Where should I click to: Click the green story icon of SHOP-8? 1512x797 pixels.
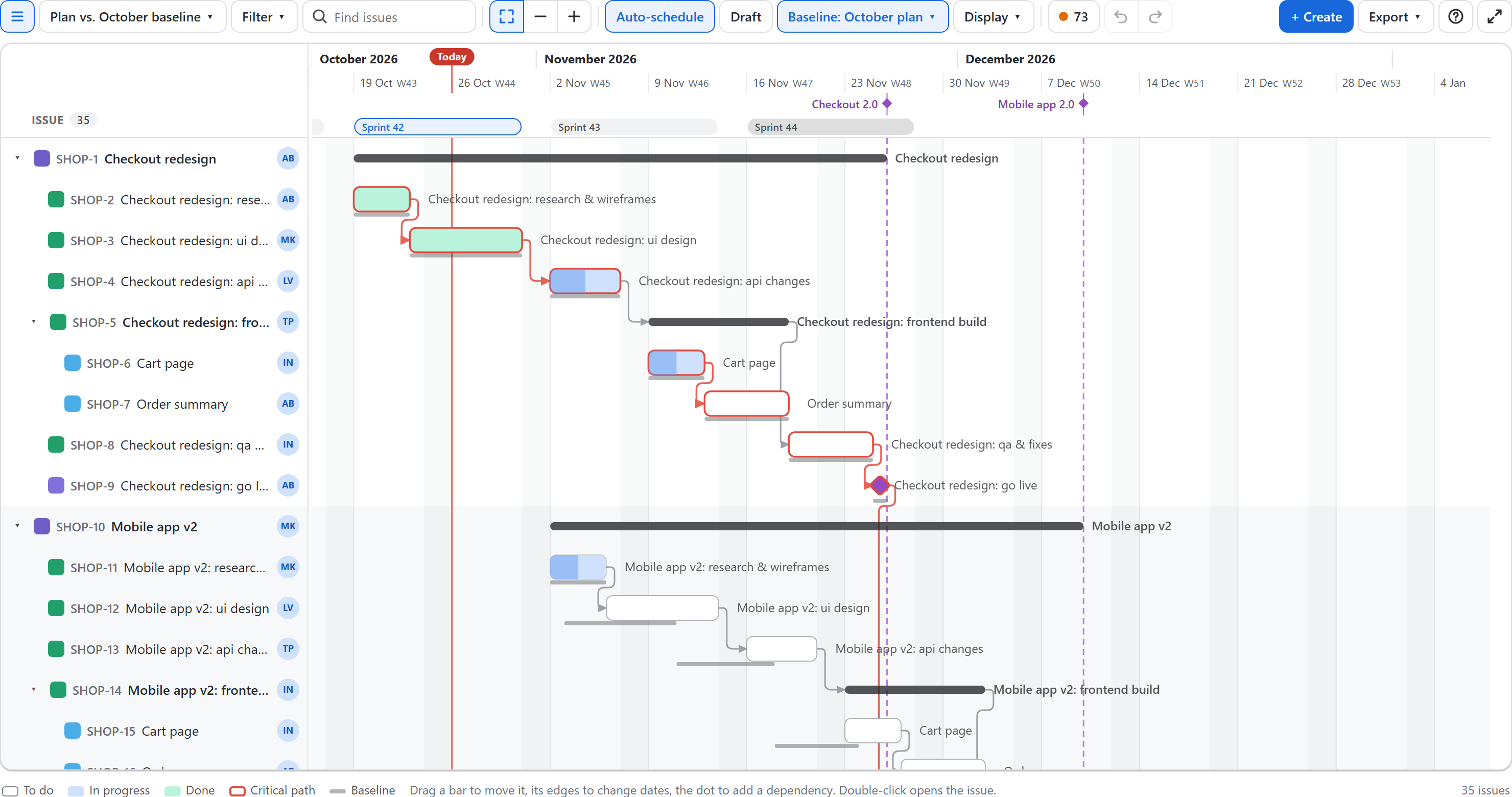[x=56, y=444]
